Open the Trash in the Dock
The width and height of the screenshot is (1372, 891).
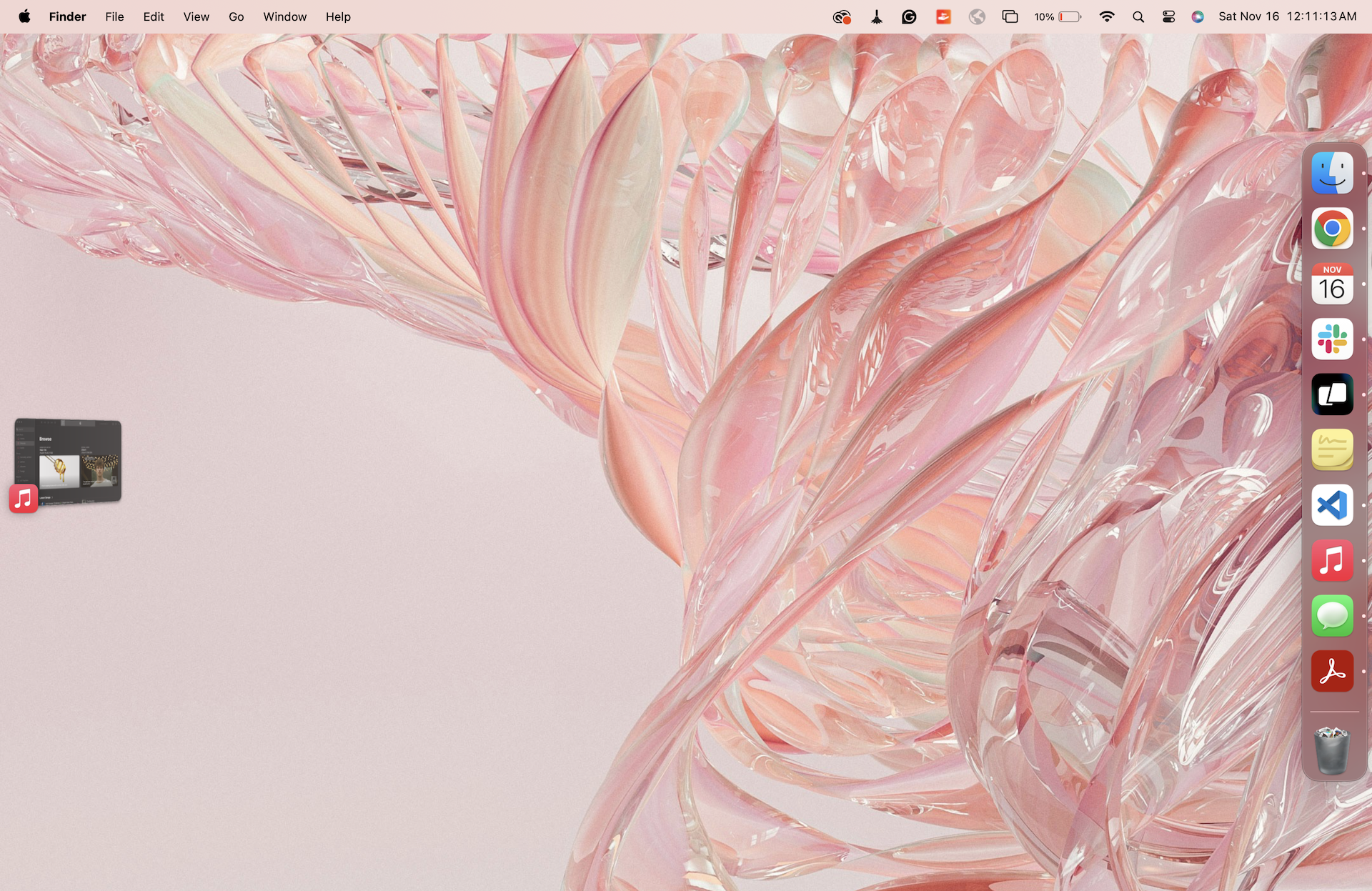(x=1332, y=750)
